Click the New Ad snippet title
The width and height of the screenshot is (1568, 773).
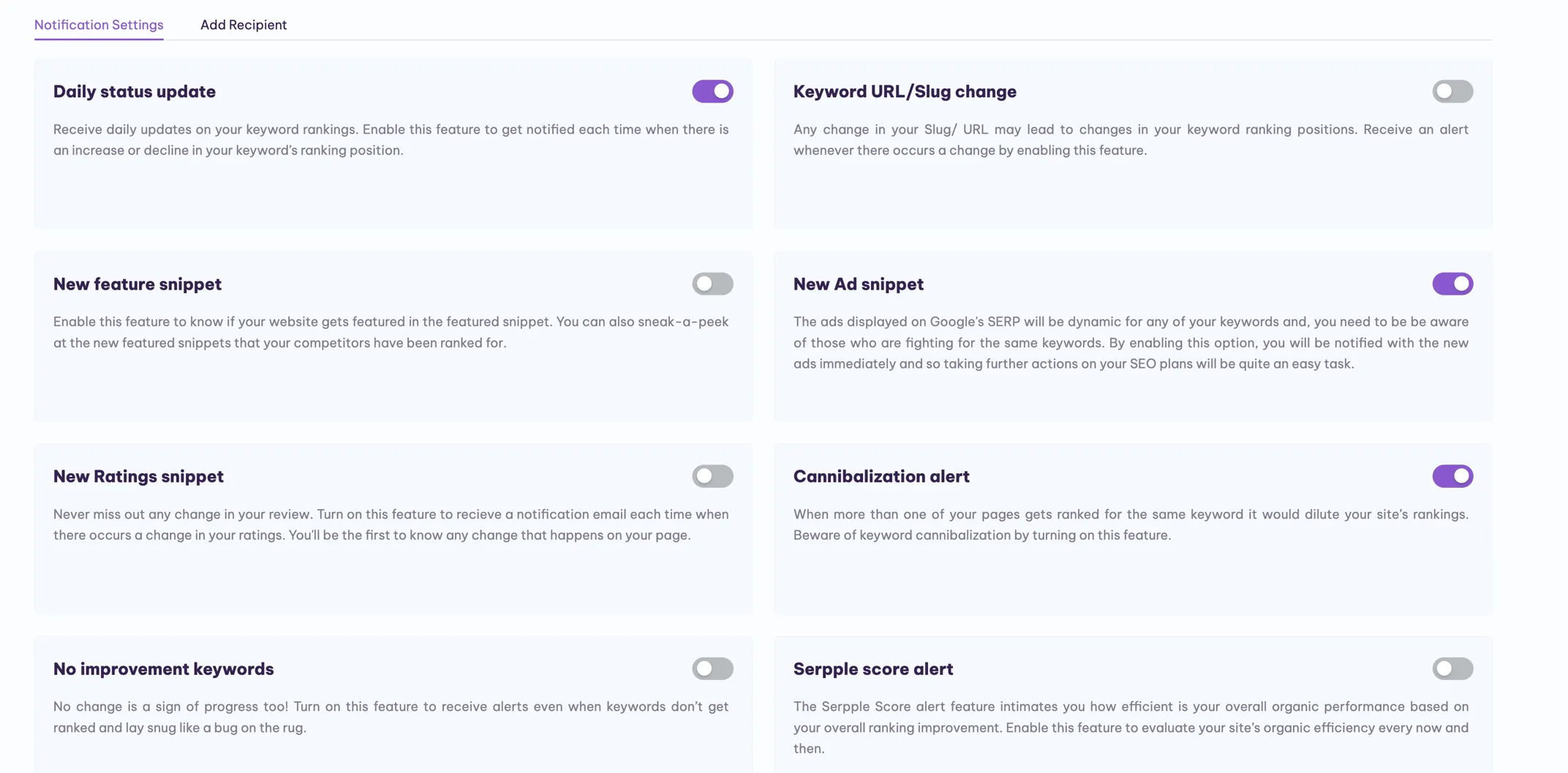click(858, 284)
